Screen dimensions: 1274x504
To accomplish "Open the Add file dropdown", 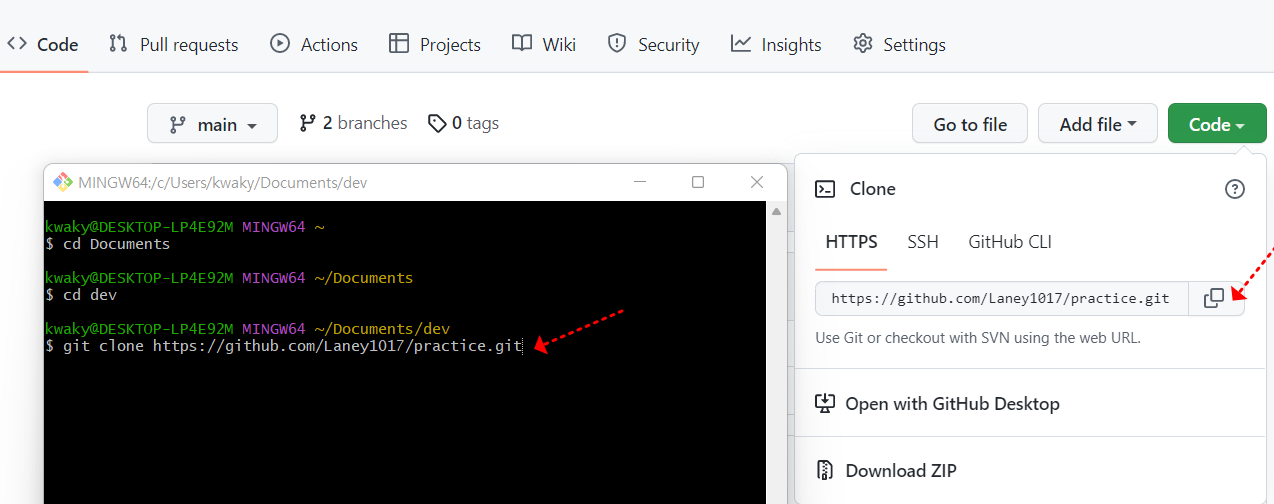I will (x=1098, y=124).
